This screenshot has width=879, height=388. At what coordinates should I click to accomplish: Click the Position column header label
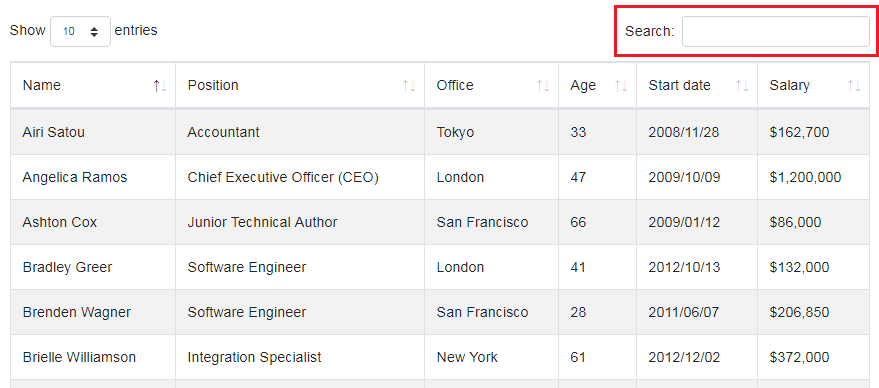(213, 85)
